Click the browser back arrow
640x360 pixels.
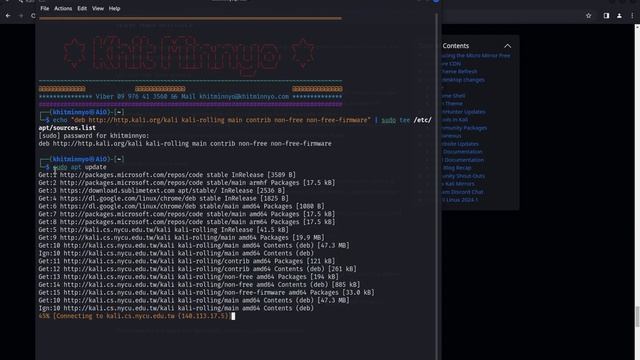point(8,16)
